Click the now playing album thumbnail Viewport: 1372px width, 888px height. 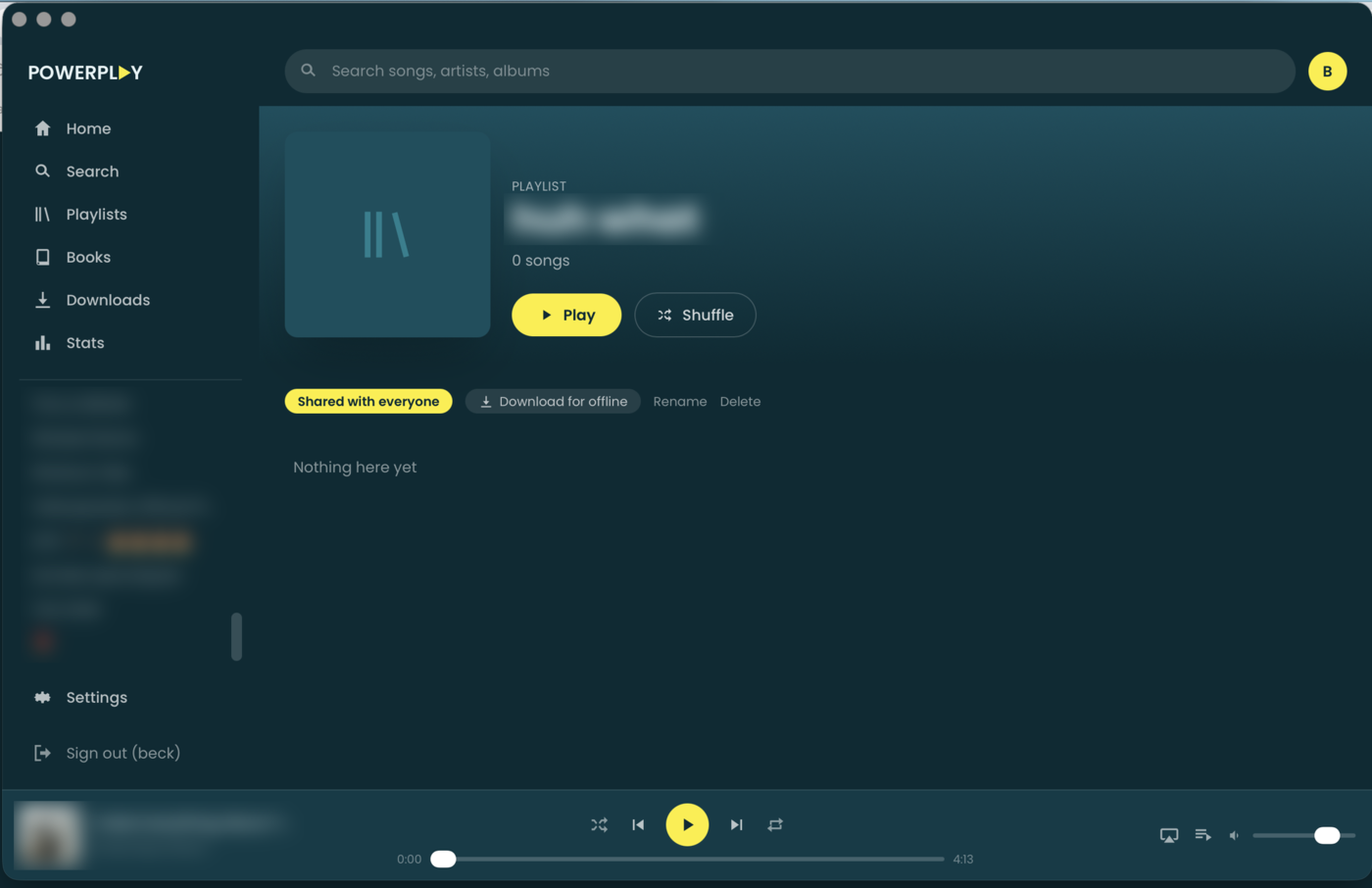(48, 836)
